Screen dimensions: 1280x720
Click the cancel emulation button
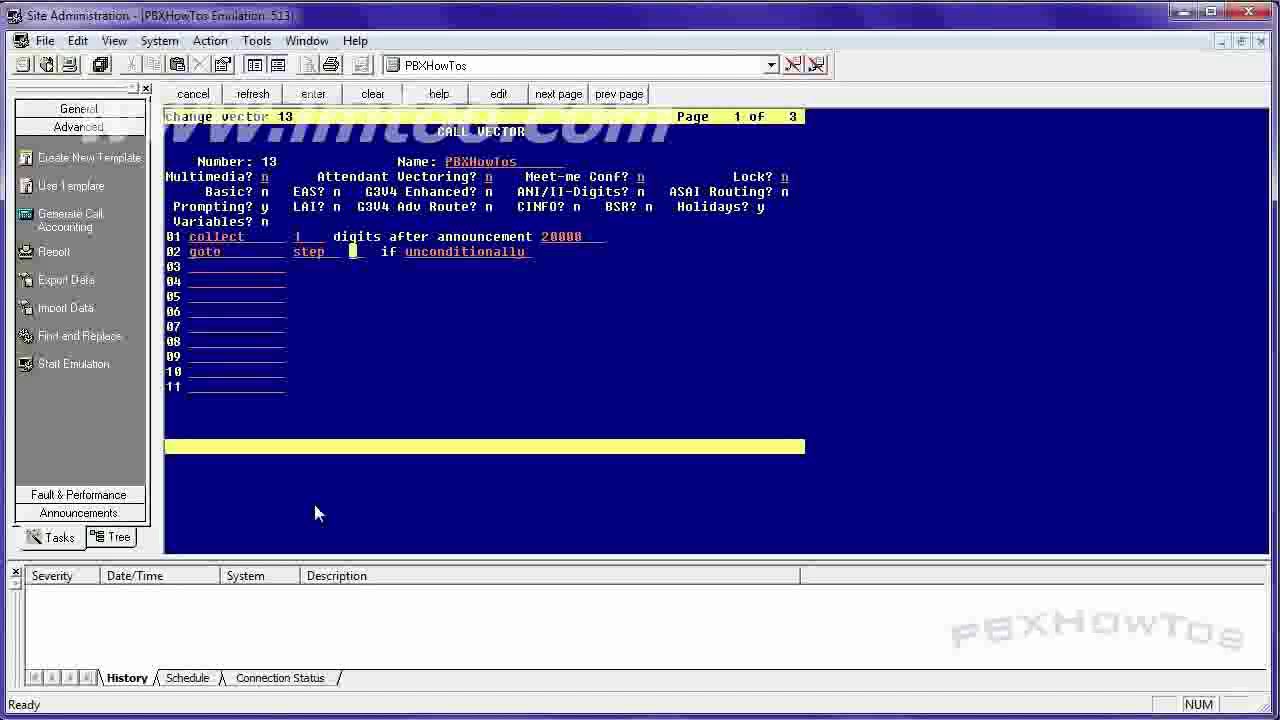tap(193, 94)
